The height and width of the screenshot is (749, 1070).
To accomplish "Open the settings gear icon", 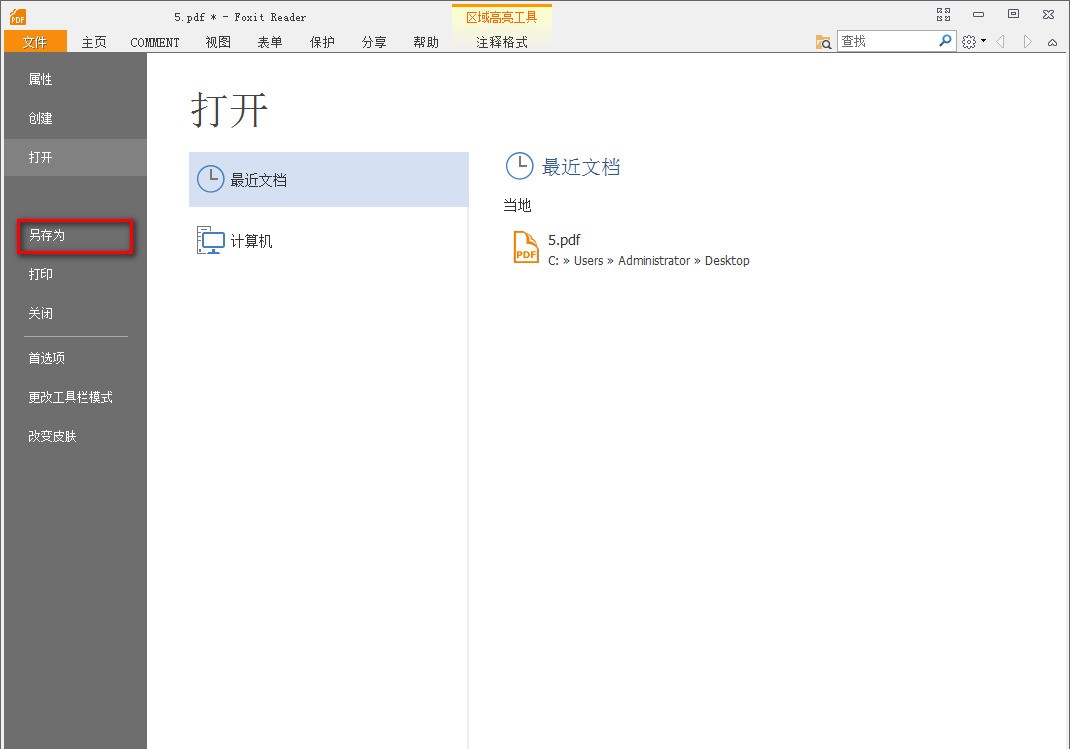I will 968,41.
